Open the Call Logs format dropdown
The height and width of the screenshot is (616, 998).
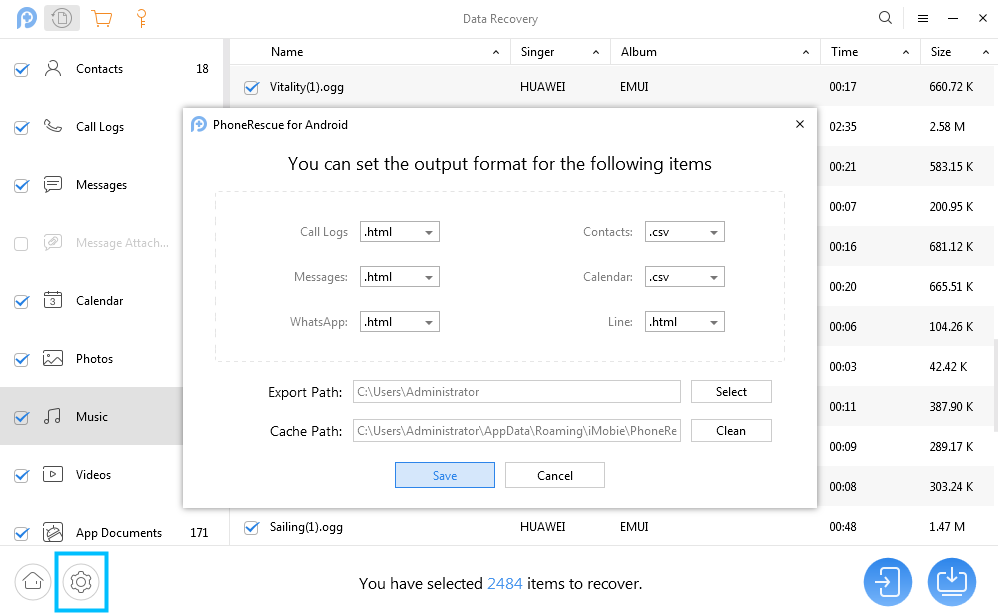coord(400,232)
